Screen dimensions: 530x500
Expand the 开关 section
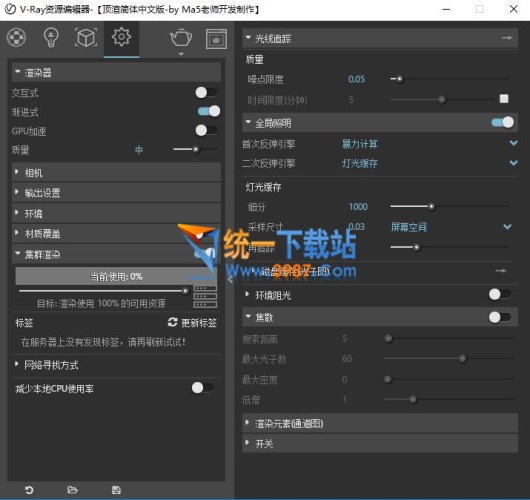[x=380, y=444]
